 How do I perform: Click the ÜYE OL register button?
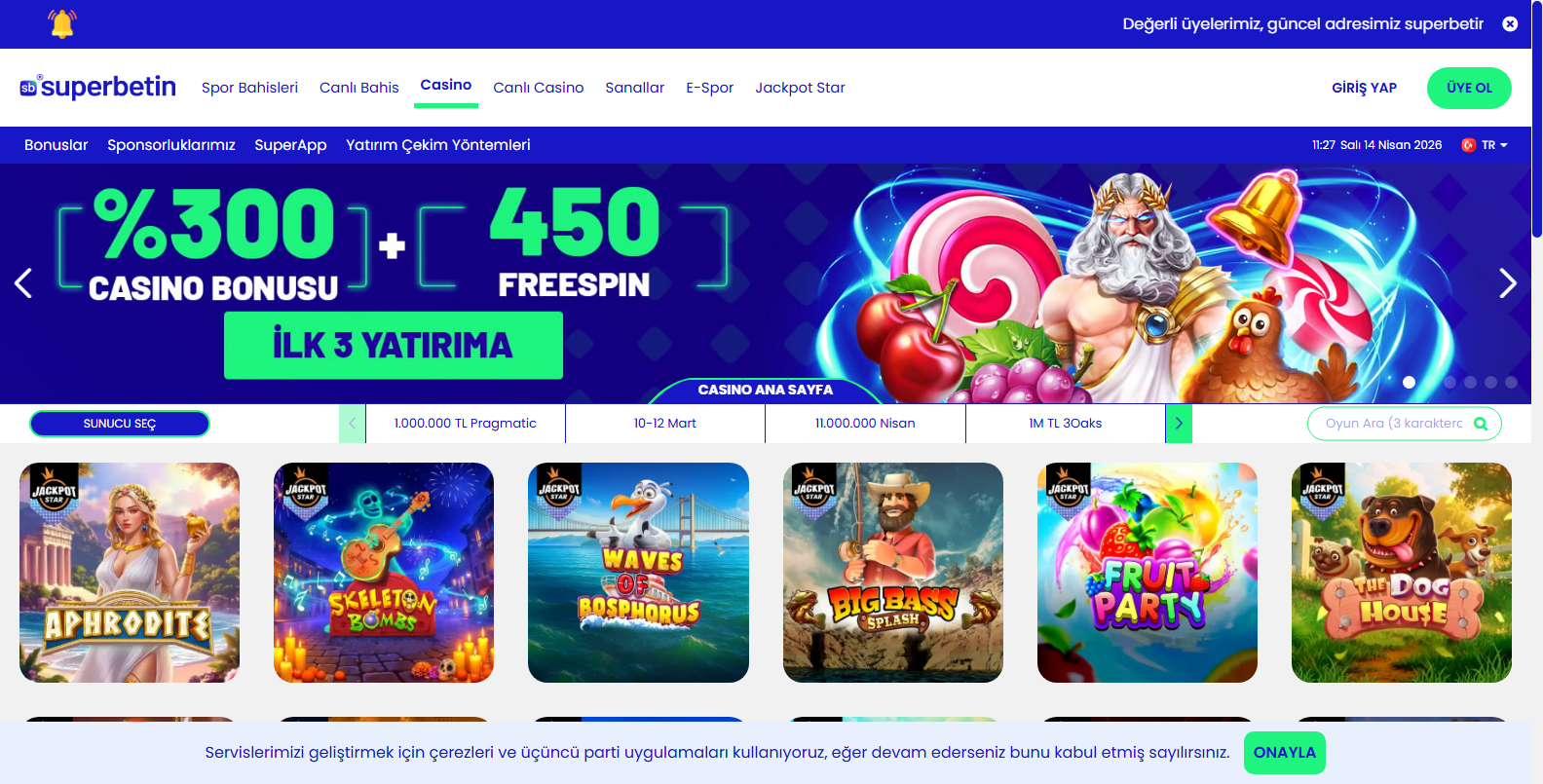coord(1469,88)
